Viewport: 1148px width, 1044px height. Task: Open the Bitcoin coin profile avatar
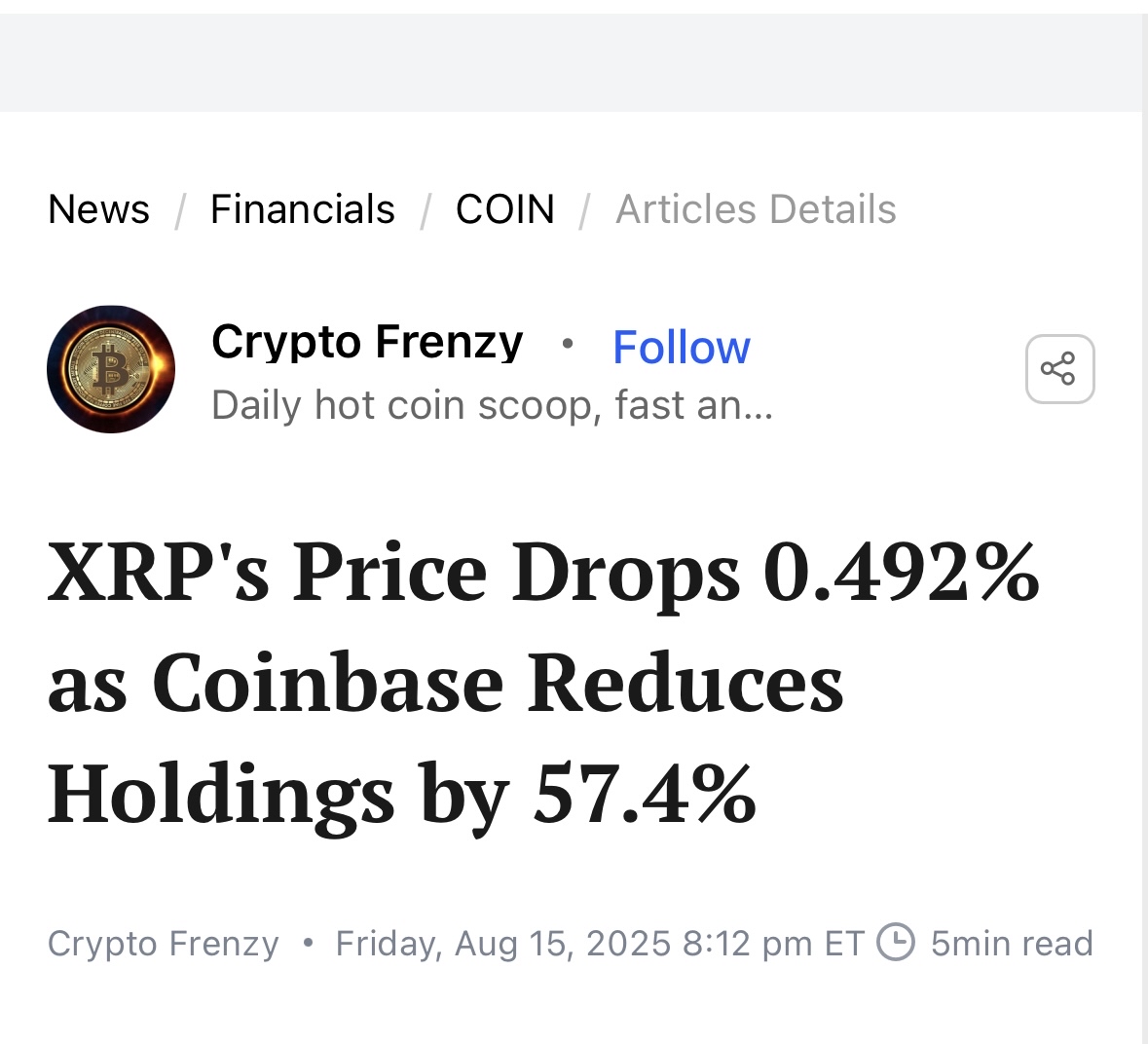[x=111, y=369]
